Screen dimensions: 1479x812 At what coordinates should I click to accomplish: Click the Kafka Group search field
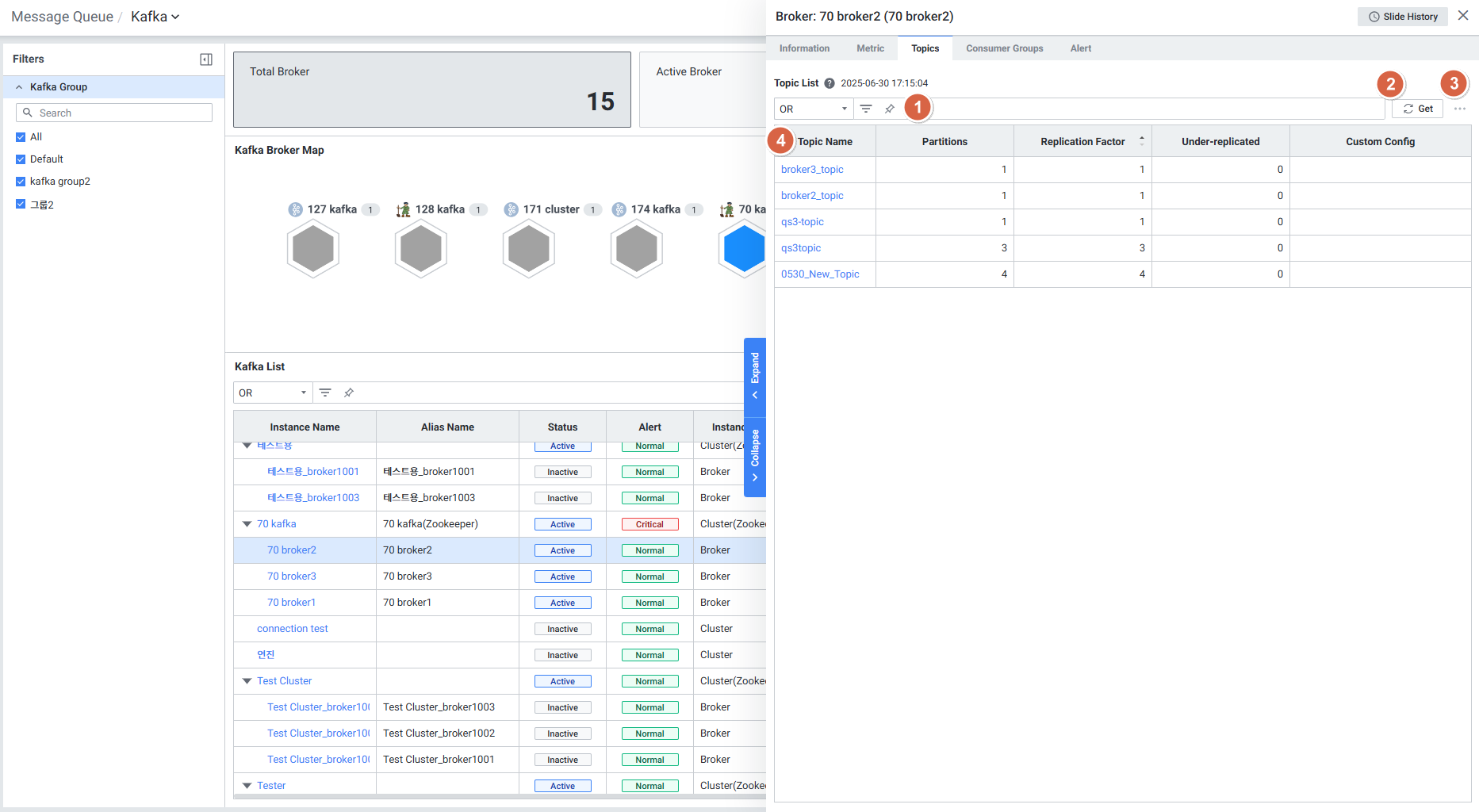point(115,113)
